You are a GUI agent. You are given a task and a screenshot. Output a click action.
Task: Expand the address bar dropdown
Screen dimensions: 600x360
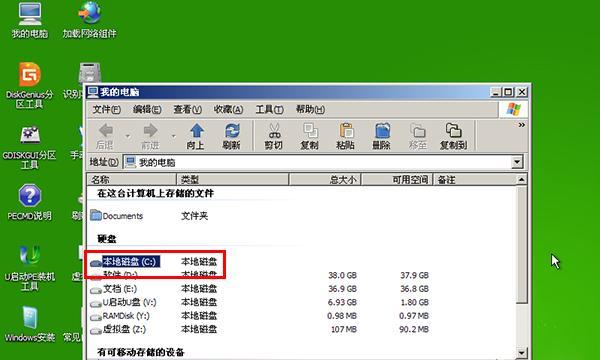pos(517,162)
